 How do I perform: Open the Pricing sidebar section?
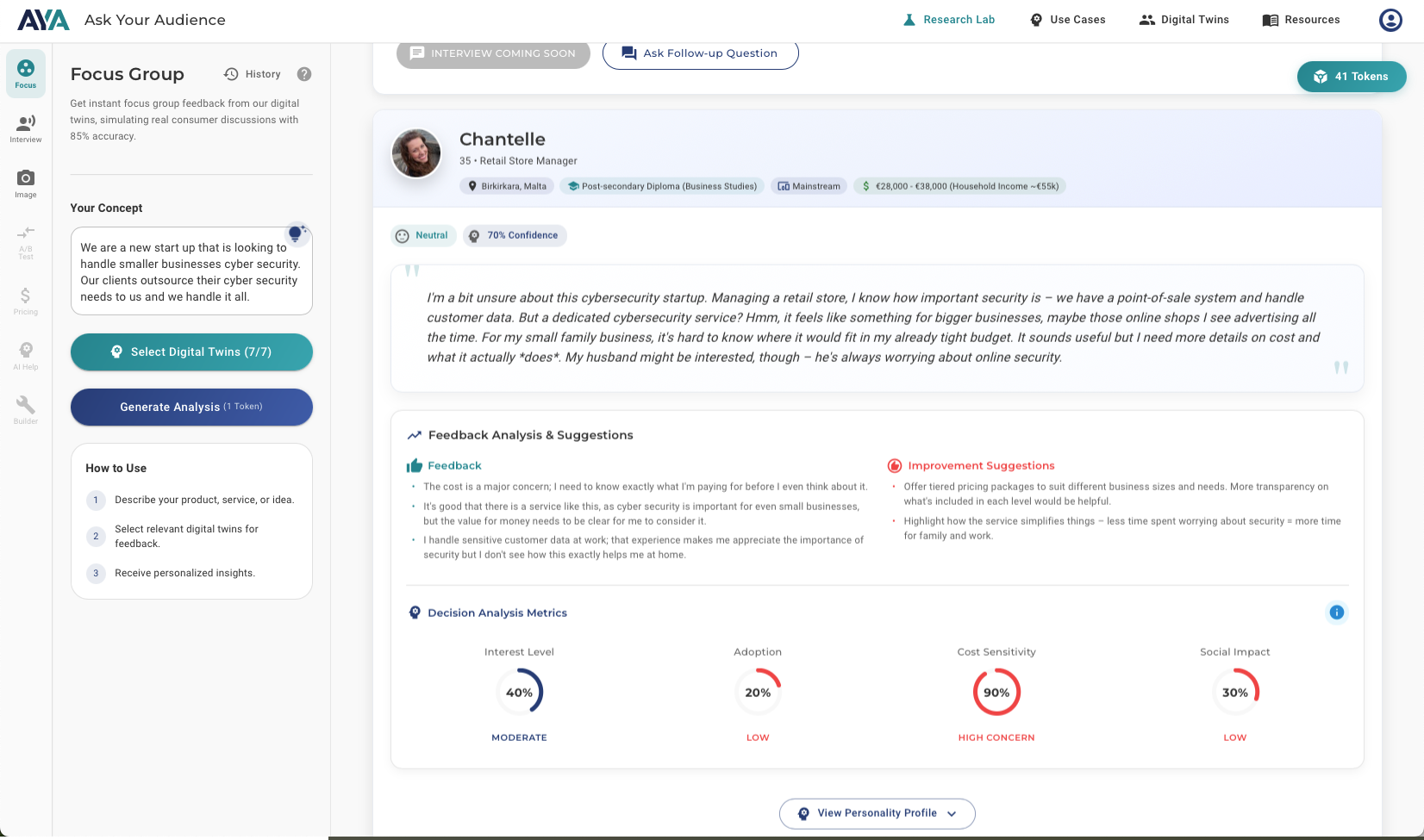pyautogui.click(x=26, y=301)
